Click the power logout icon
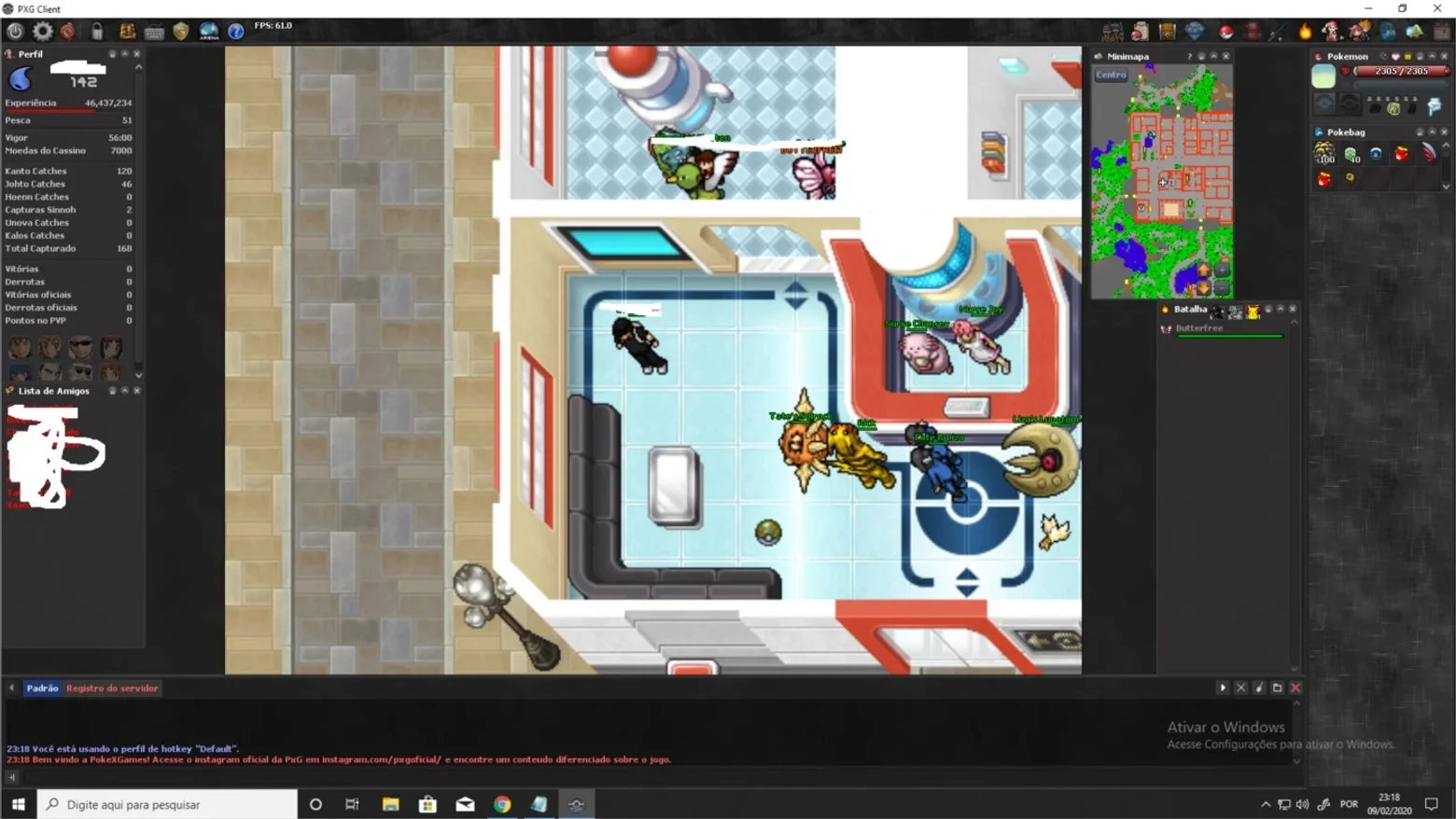1456x819 pixels. coord(15,31)
